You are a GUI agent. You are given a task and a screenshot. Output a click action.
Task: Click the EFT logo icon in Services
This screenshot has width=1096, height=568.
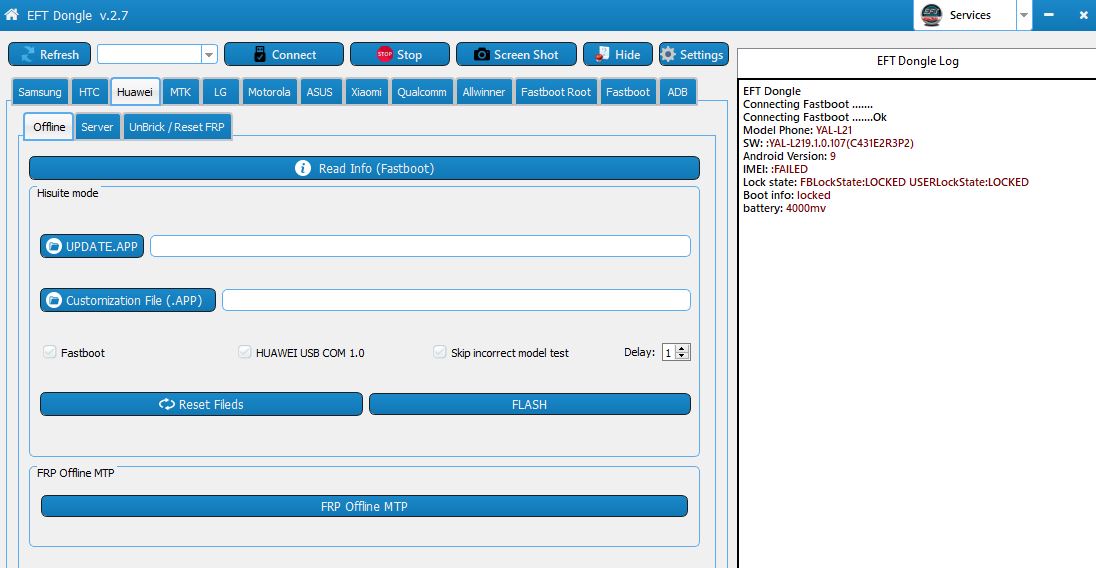pos(931,15)
